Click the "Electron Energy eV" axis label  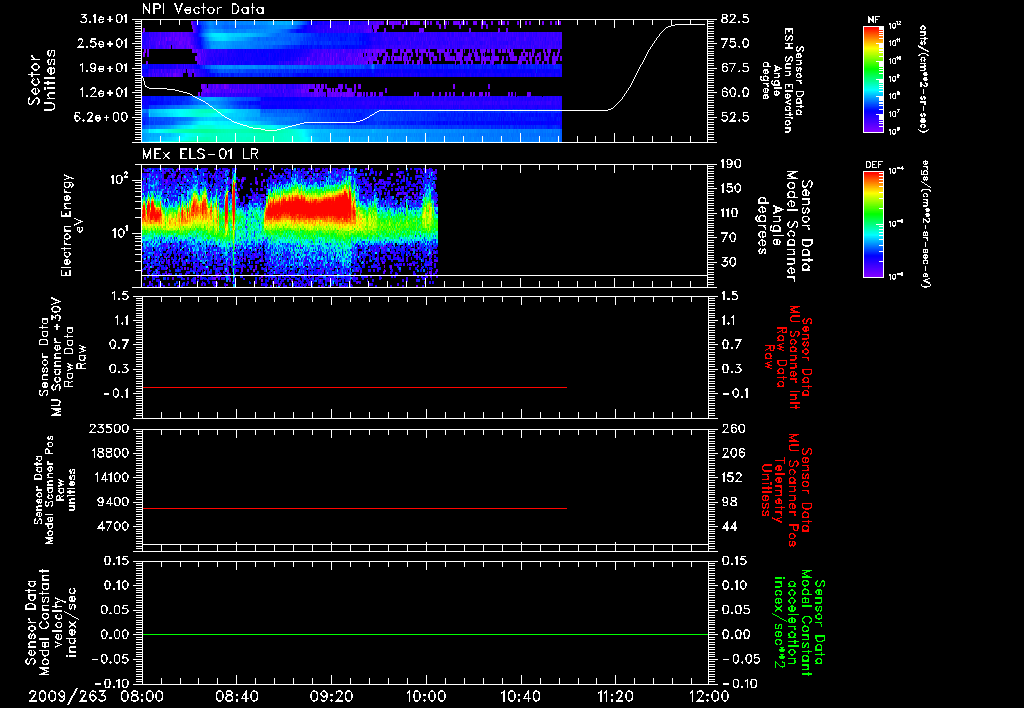click(x=71, y=225)
